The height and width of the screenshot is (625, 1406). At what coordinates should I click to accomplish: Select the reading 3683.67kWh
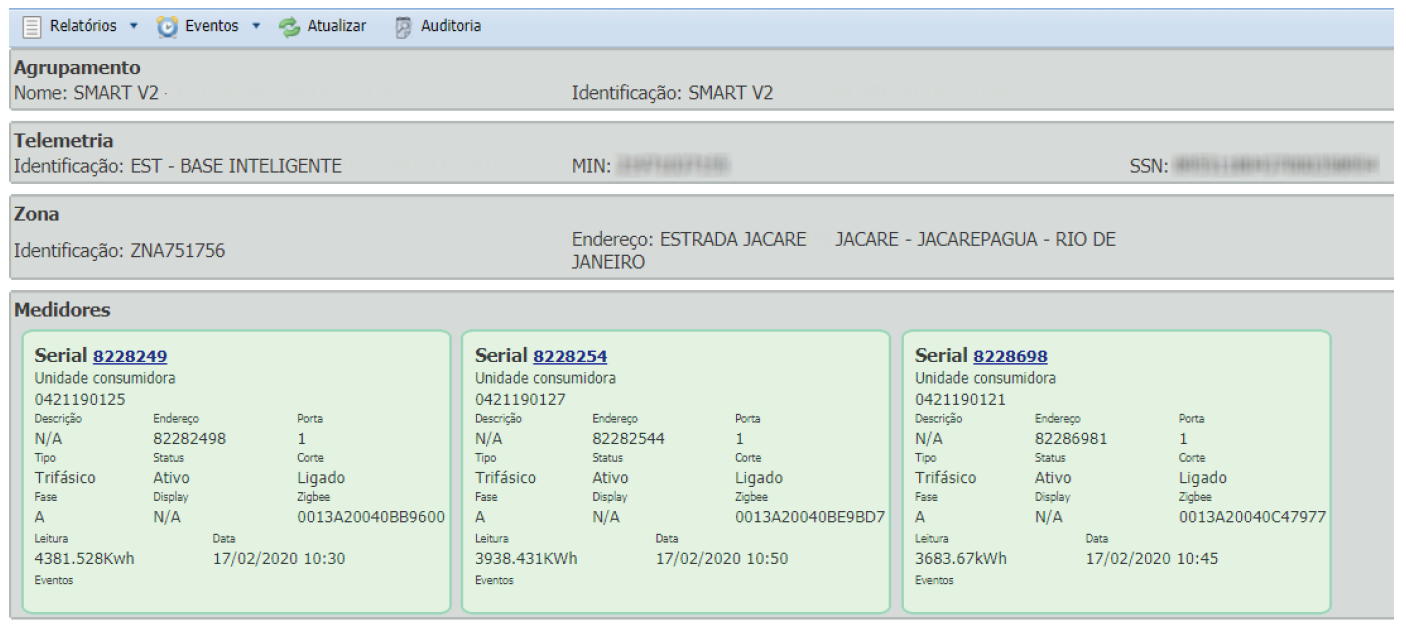click(961, 559)
